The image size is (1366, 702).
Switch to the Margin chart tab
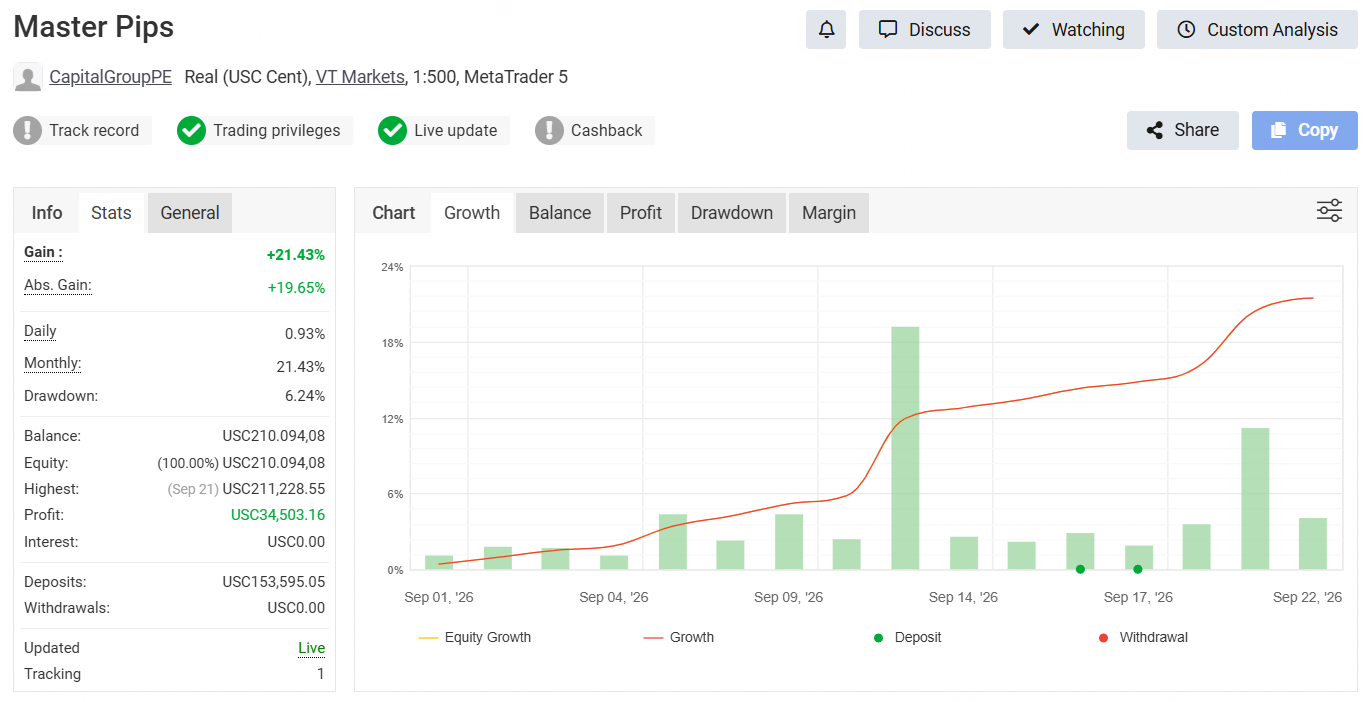click(x=829, y=213)
